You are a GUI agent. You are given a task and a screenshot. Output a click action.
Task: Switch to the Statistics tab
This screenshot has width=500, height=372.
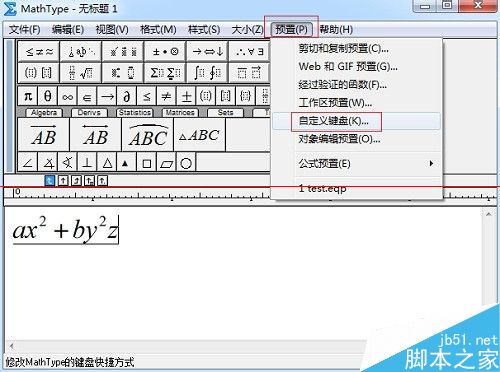point(135,113)
